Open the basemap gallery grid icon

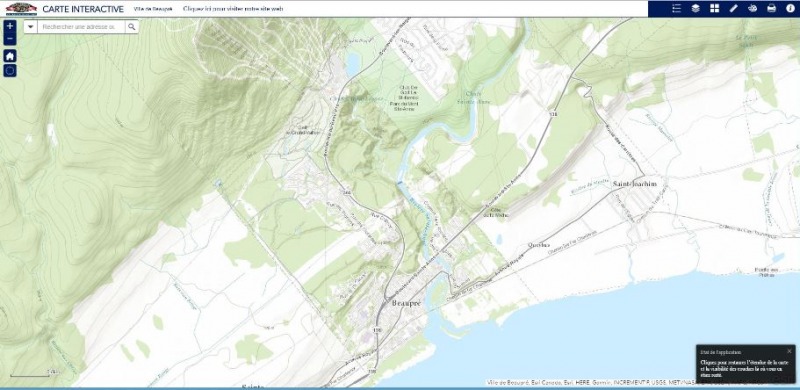[714, 8]
